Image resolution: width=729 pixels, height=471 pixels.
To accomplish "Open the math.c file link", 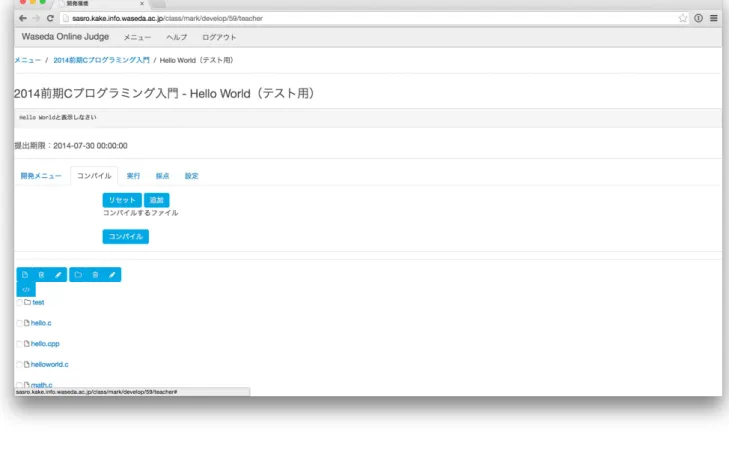I will click(41, 385).
